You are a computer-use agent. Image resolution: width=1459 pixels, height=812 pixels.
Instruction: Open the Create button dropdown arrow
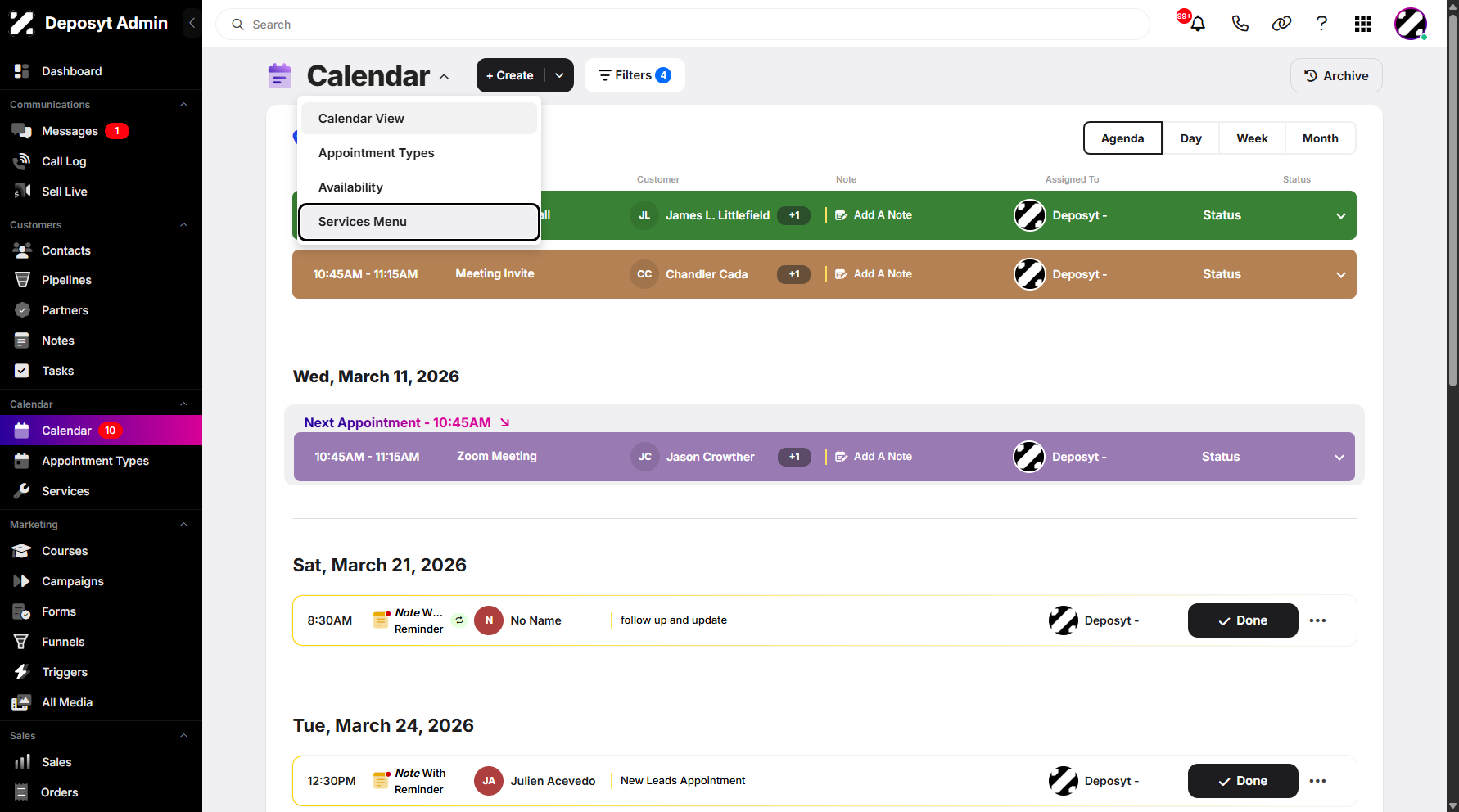pos(559,75)
